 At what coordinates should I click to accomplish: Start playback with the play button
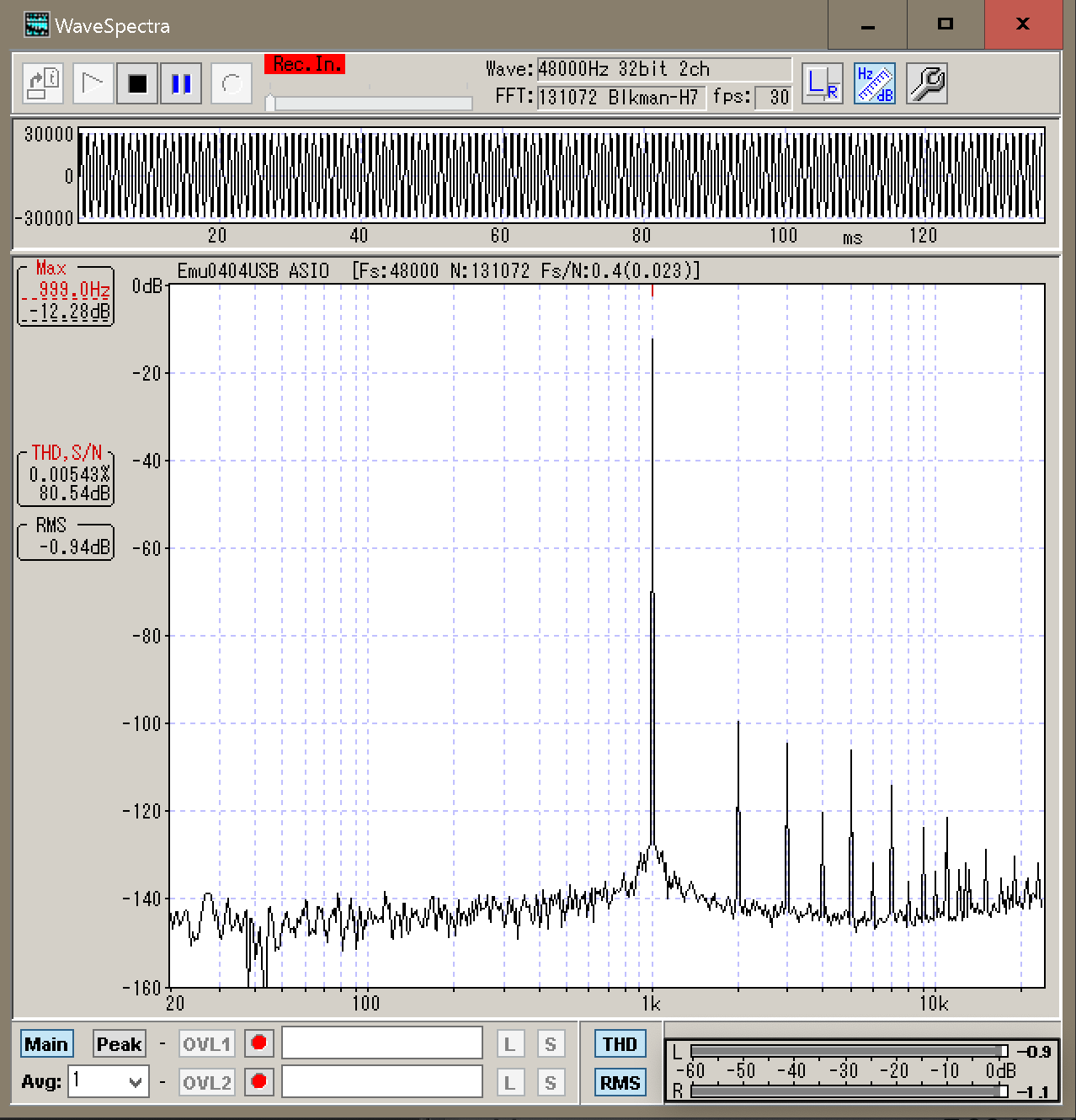[x=93, y=83]
